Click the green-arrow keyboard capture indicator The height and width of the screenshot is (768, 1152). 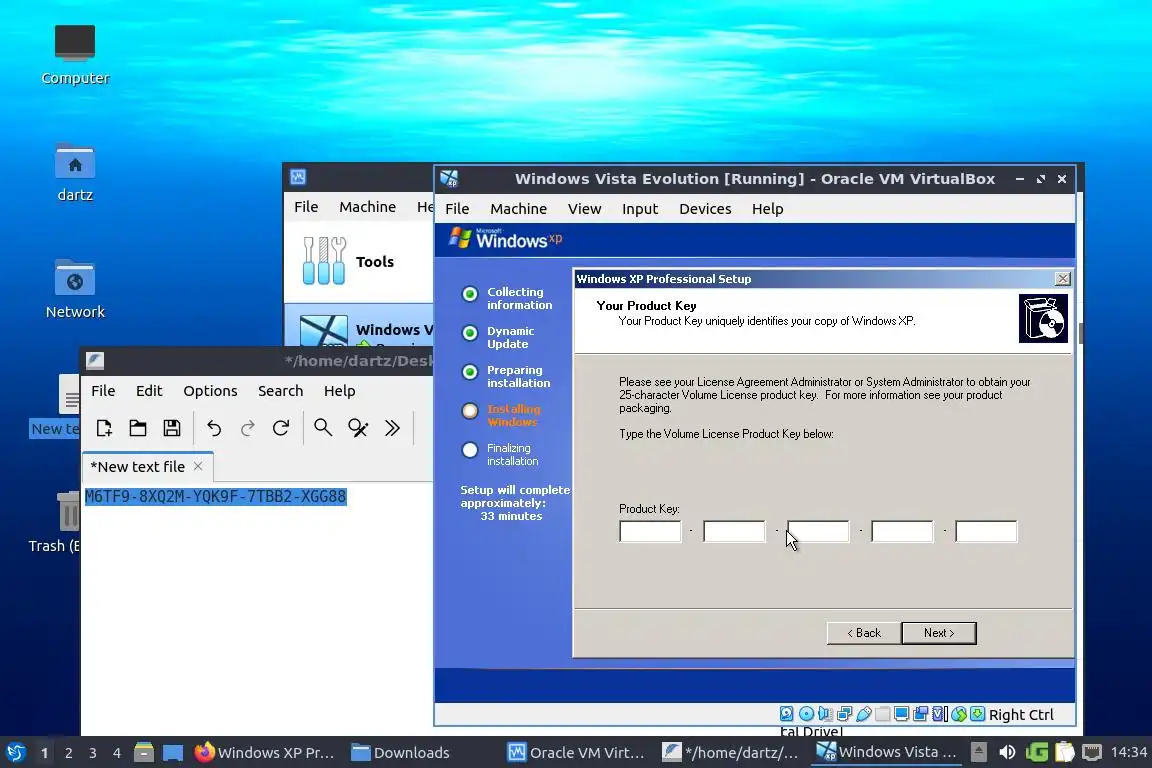point(977,714)
